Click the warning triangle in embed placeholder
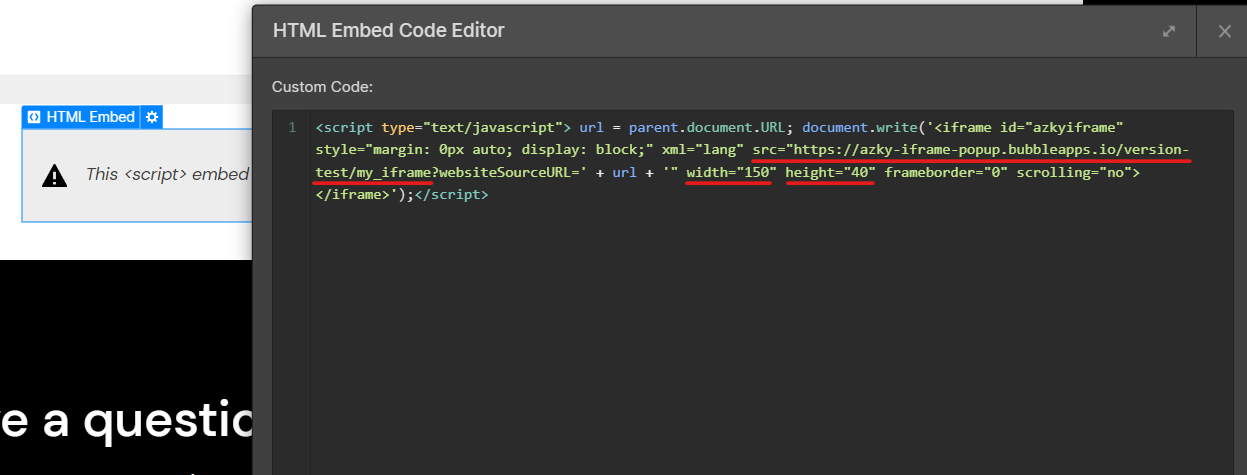Viewport: 1247px width, 475px height. tap(54, 176)
